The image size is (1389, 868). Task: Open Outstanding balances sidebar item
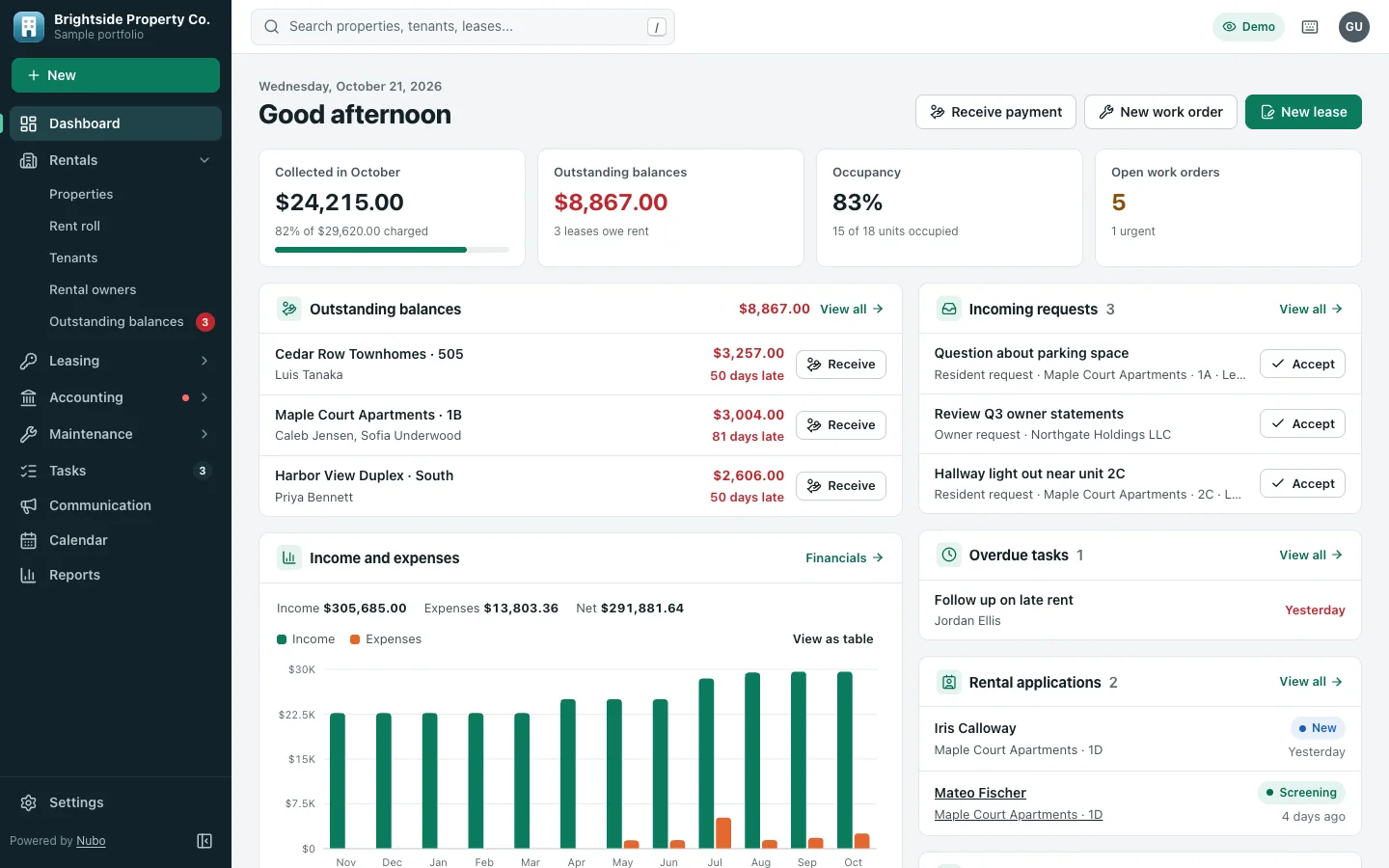116,321
